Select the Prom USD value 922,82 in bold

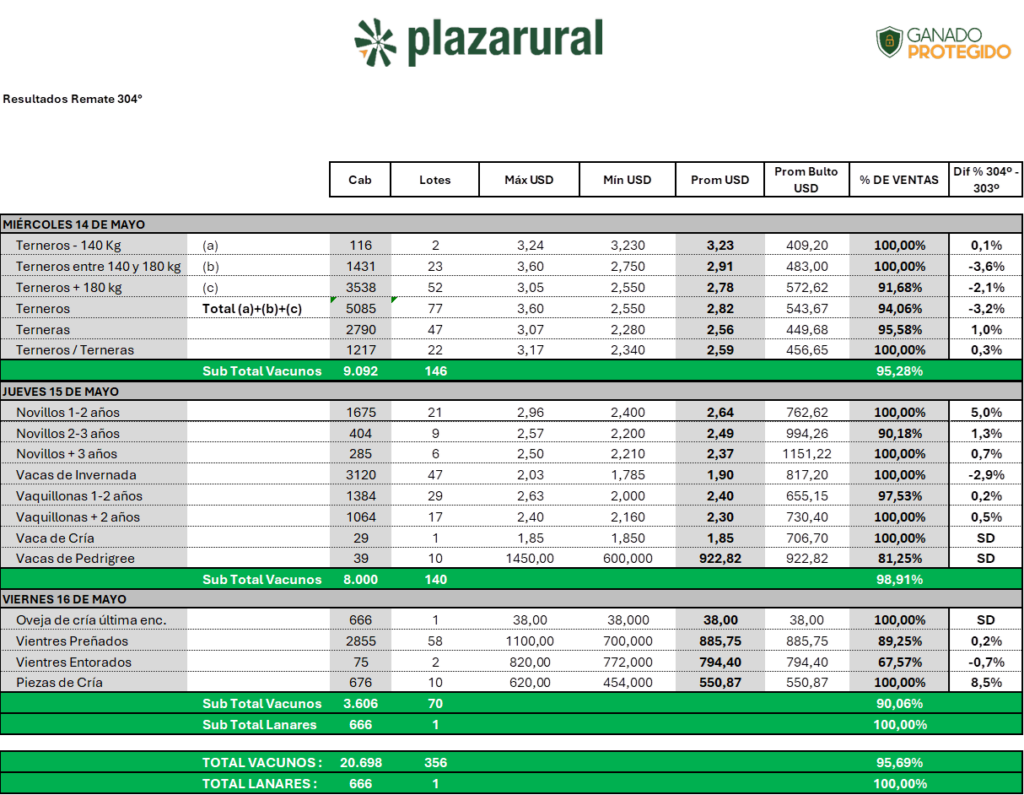coord(720,559)
